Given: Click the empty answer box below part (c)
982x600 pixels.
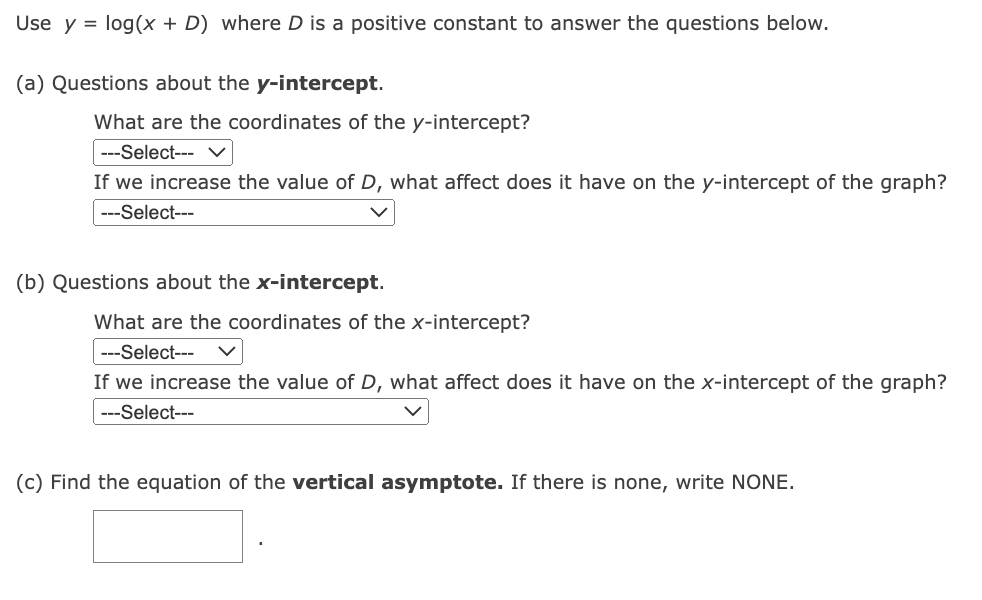Looking at the screenshot, I should [x=167, y=536].
